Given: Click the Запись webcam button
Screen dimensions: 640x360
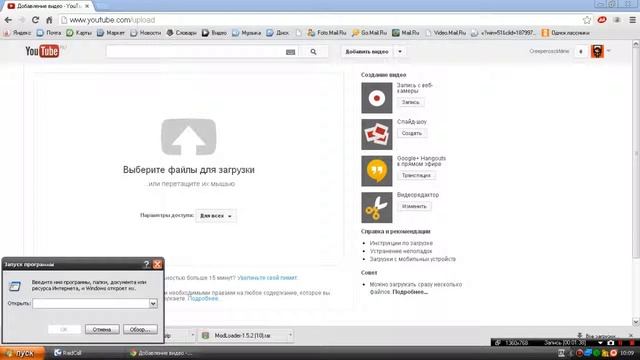Looking at the screenshot, I should 411,102.
